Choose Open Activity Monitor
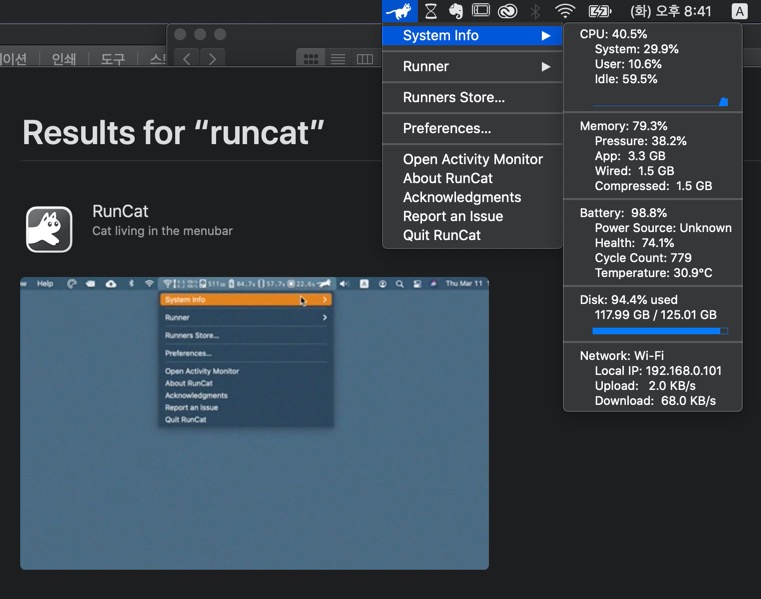Viewport: 761px width, 599px height. [x=472, y=159]
